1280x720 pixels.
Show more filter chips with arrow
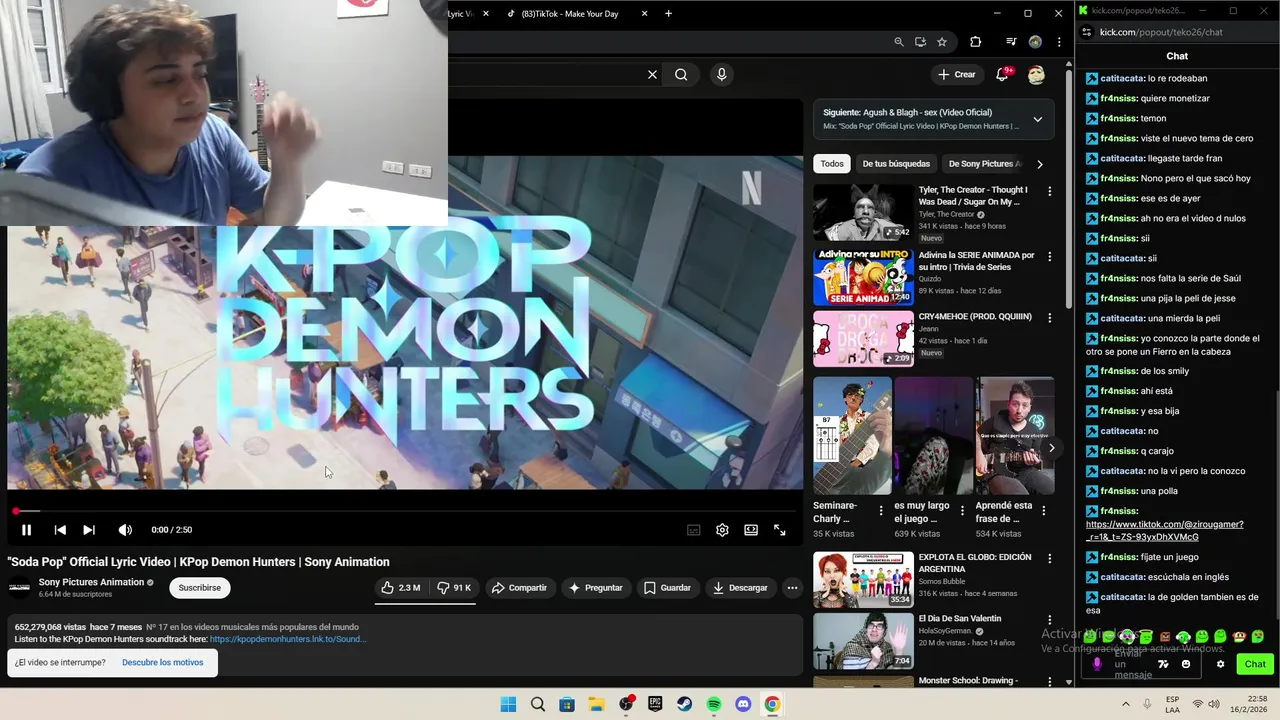[1040, 164]
